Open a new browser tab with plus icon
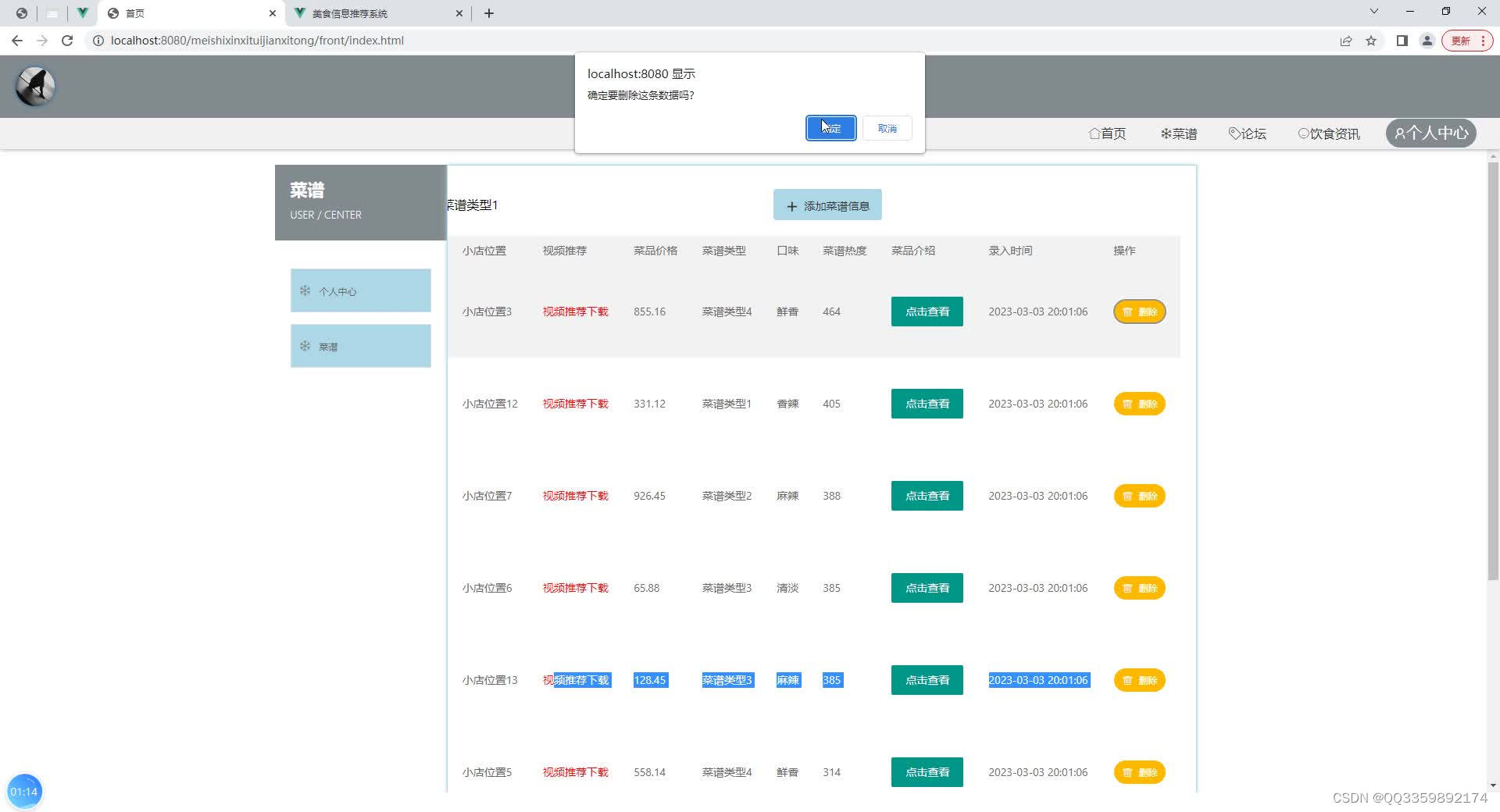This screenshot has width=1500, height=812. coord(489,13)
